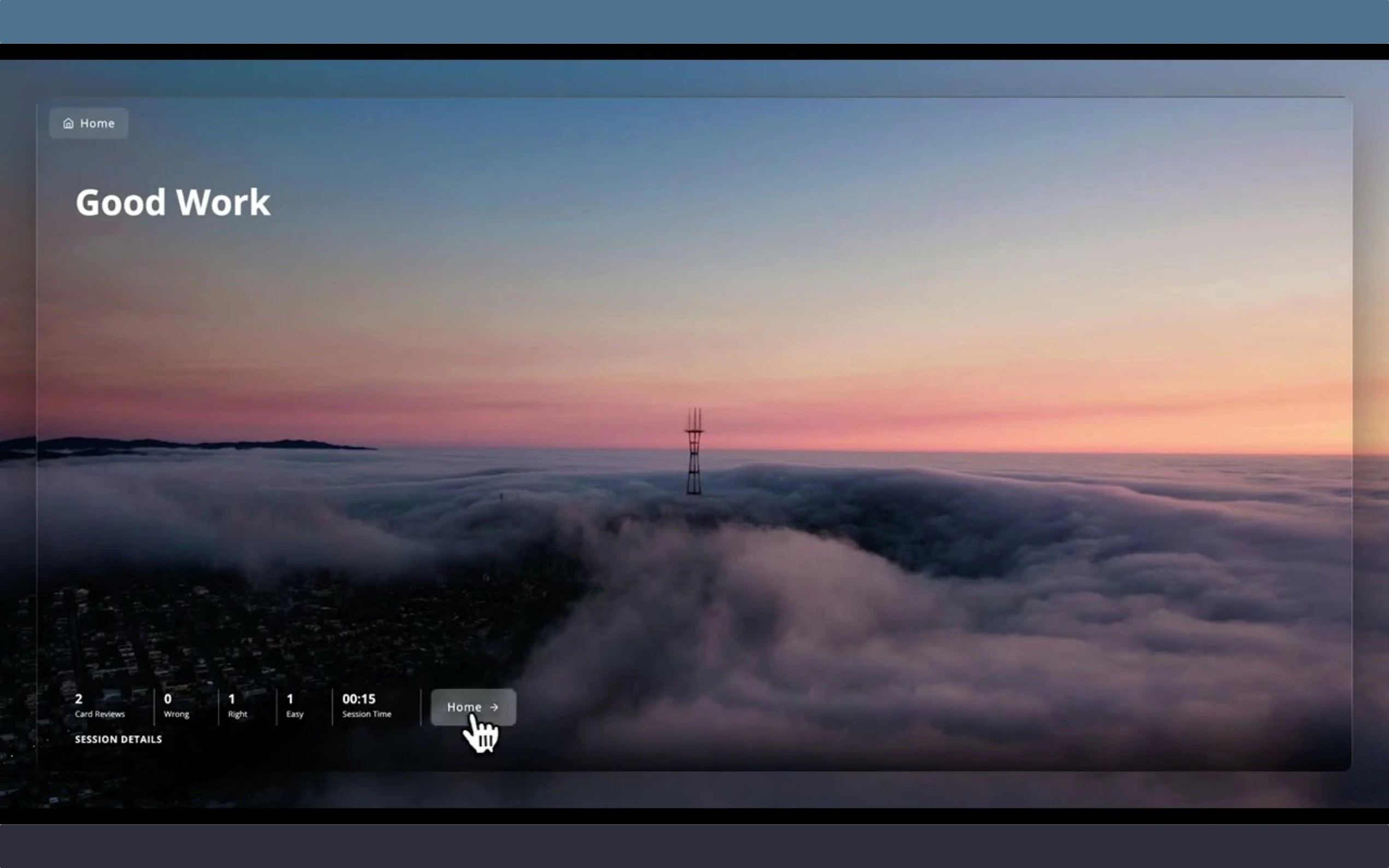Collapse the session statistics bar via SESSION DETAILS
Viewport: 1389px width, 868px height.
(118, 740)
